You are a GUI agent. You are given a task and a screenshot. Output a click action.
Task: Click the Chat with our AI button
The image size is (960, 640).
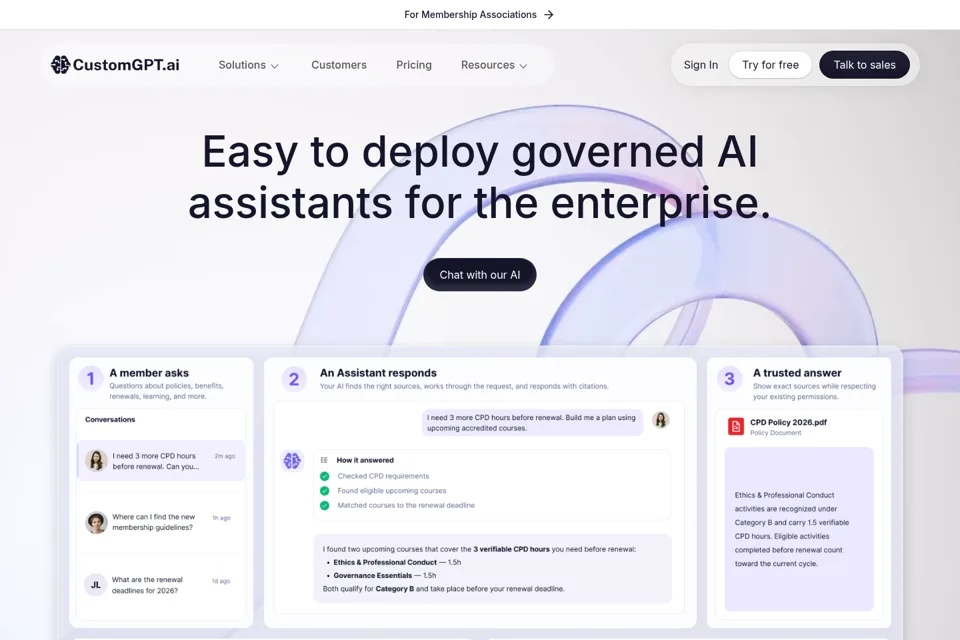[480, 275]
